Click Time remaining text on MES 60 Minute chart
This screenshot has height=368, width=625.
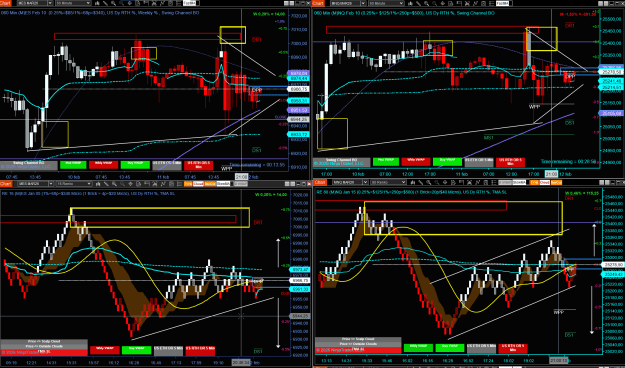tap(257, 164)
